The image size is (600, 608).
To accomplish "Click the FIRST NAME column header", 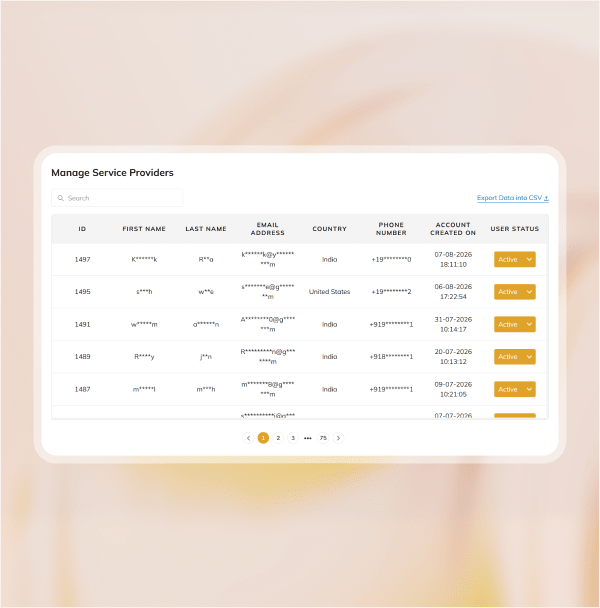I will click(144, 229).
